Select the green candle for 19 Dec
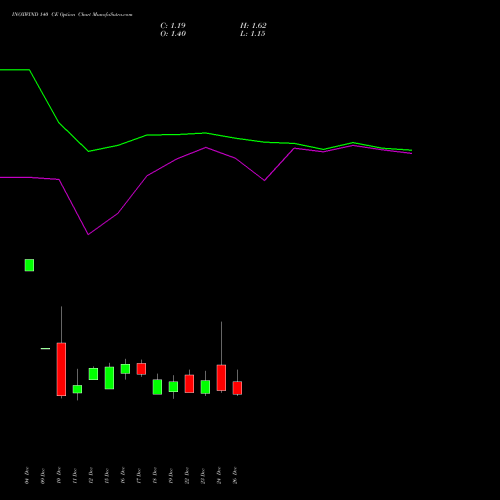The image size is (500, 500). (x=173, y=387)
